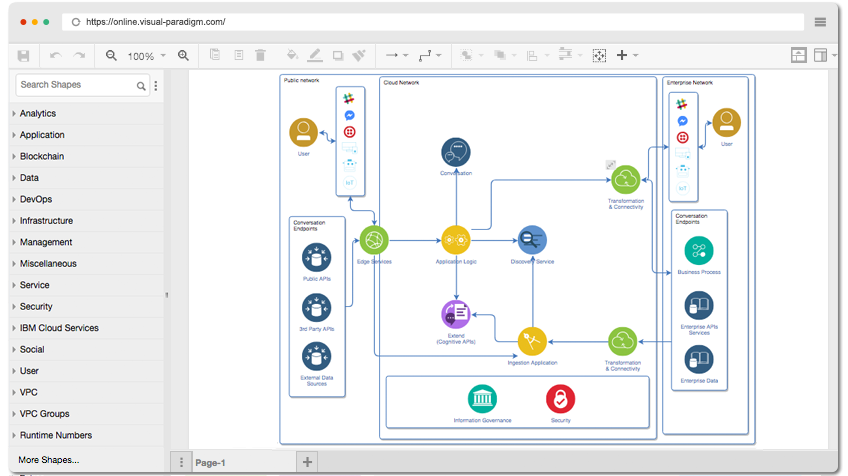The height and width of the screenshot is (476, 848).
Task: Open the 100% zoom level dropdown
Action: tap(146, 56)
